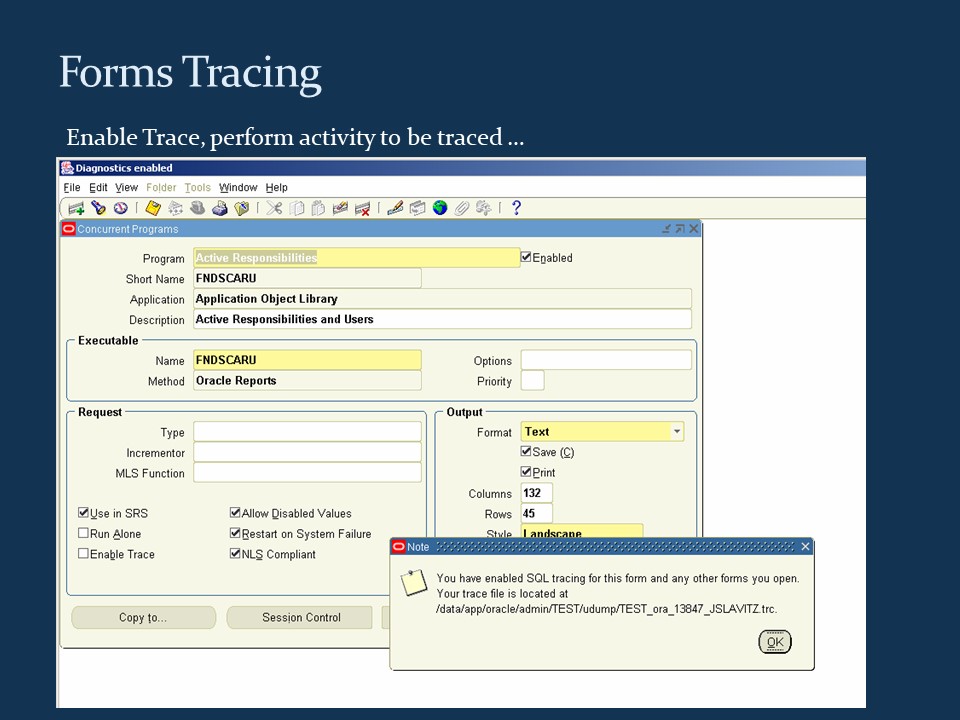Open the Window menu
Image resolution: width=960 pixels, height=720 pixels.
[238, 187]
